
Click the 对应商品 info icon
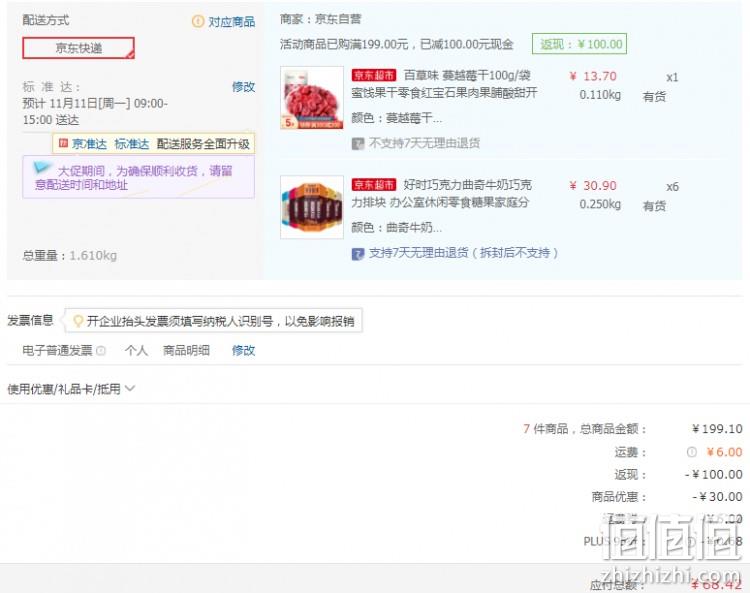click(x=198, y=21)
